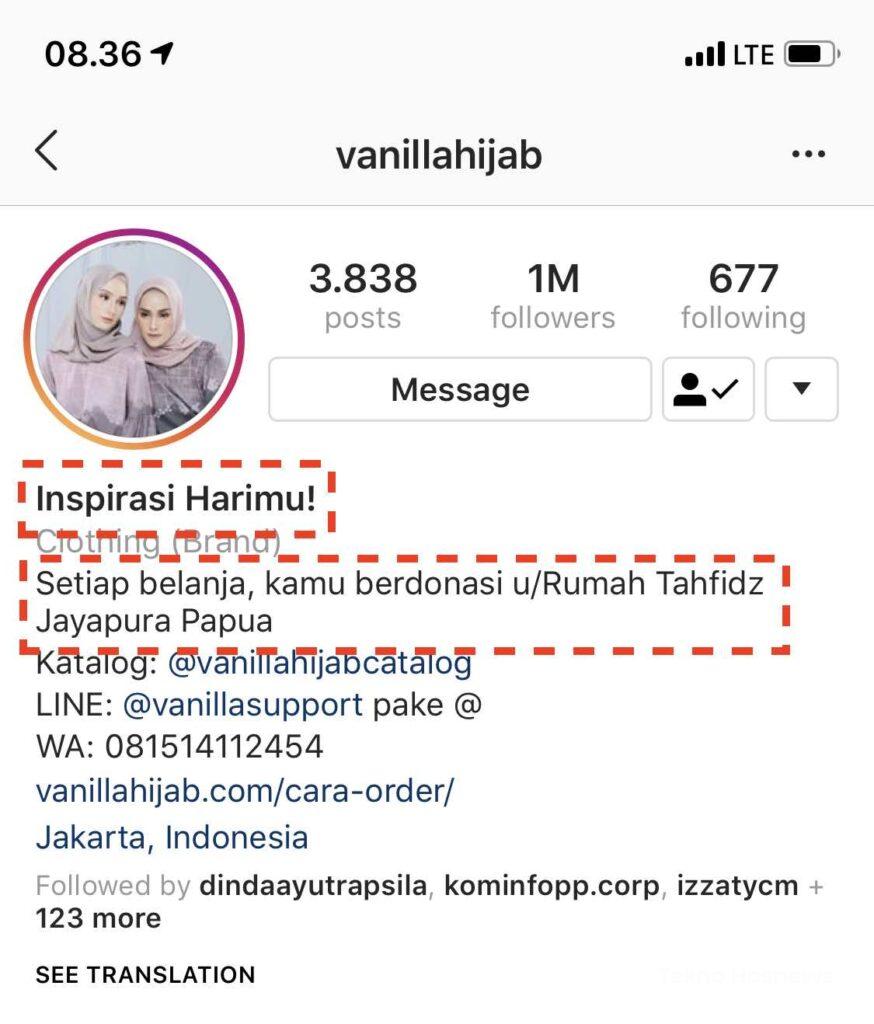Tap the back arrow icon
This screenshot has height=1024, width=874.
(46, 150)
